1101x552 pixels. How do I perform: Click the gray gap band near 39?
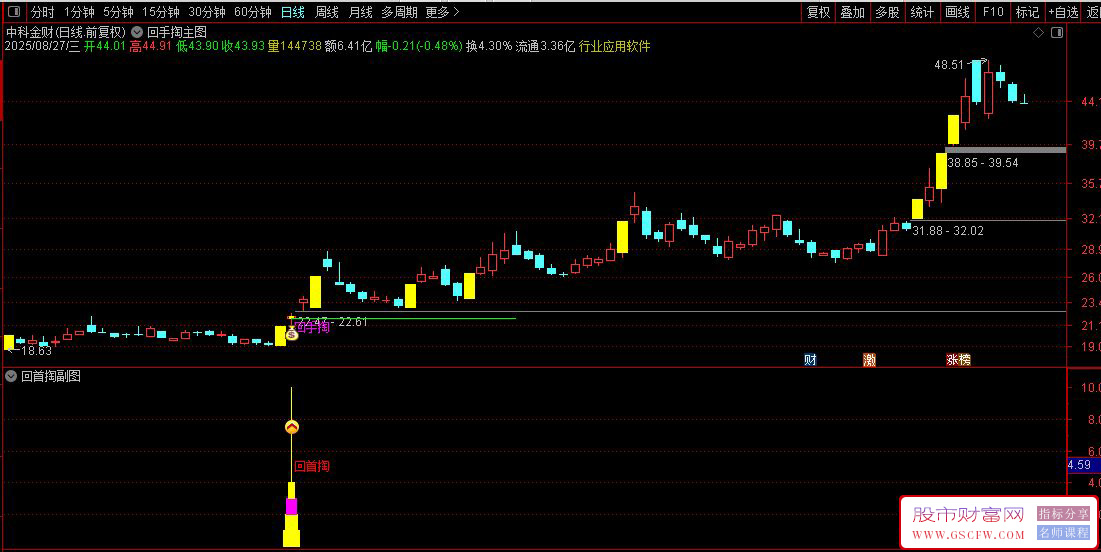(x=1006, y=150)
